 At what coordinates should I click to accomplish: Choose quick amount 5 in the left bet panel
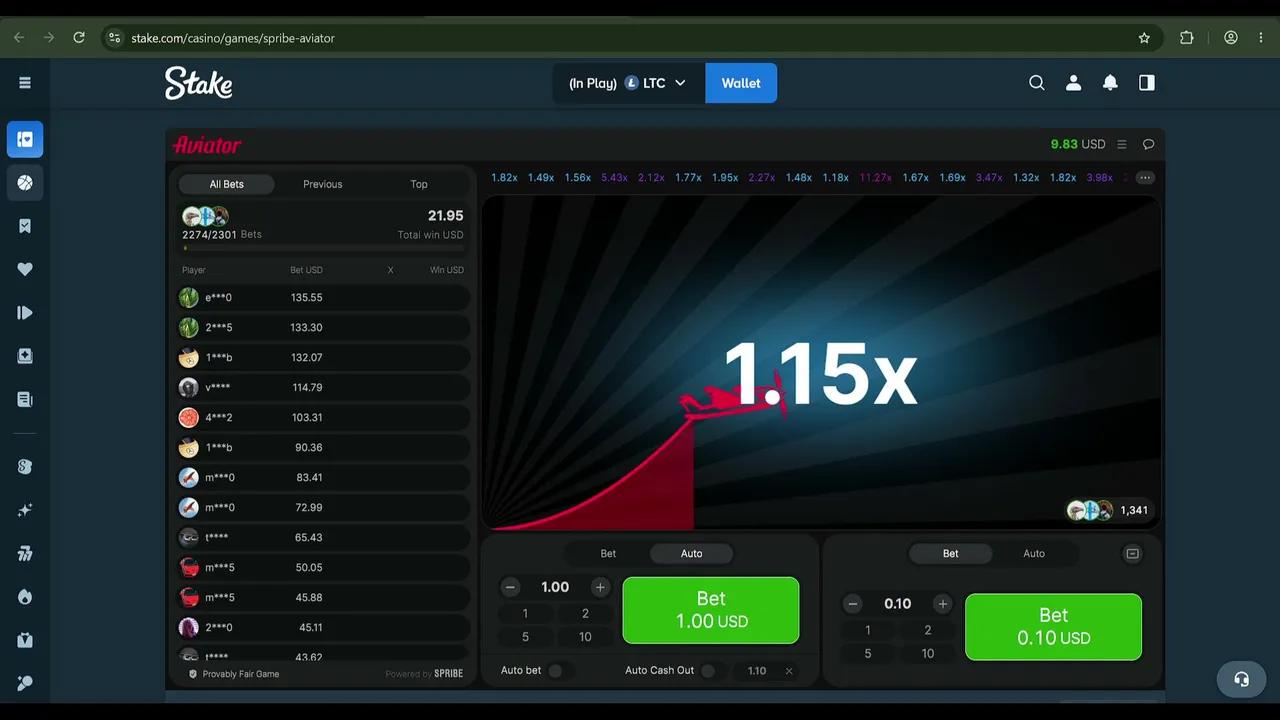[525, 637]
